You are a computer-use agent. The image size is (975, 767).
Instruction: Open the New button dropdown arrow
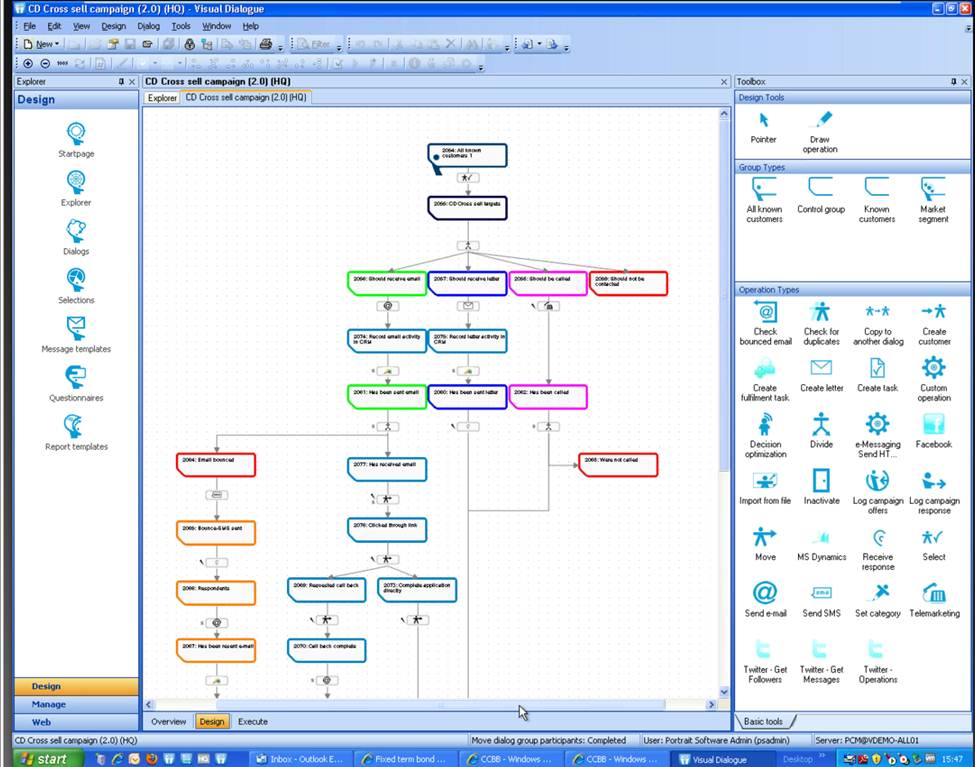coord(55,44)
